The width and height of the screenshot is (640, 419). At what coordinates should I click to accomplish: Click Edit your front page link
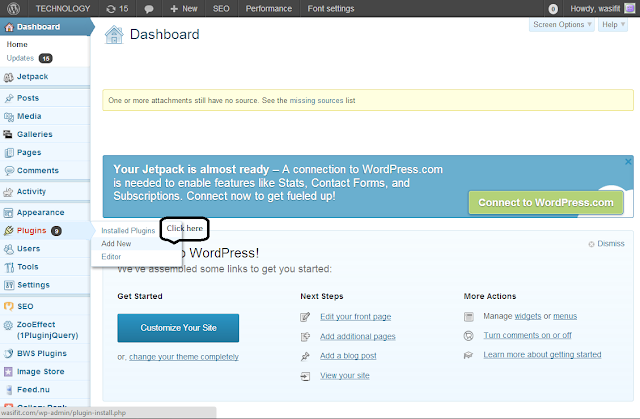point(356,317)
